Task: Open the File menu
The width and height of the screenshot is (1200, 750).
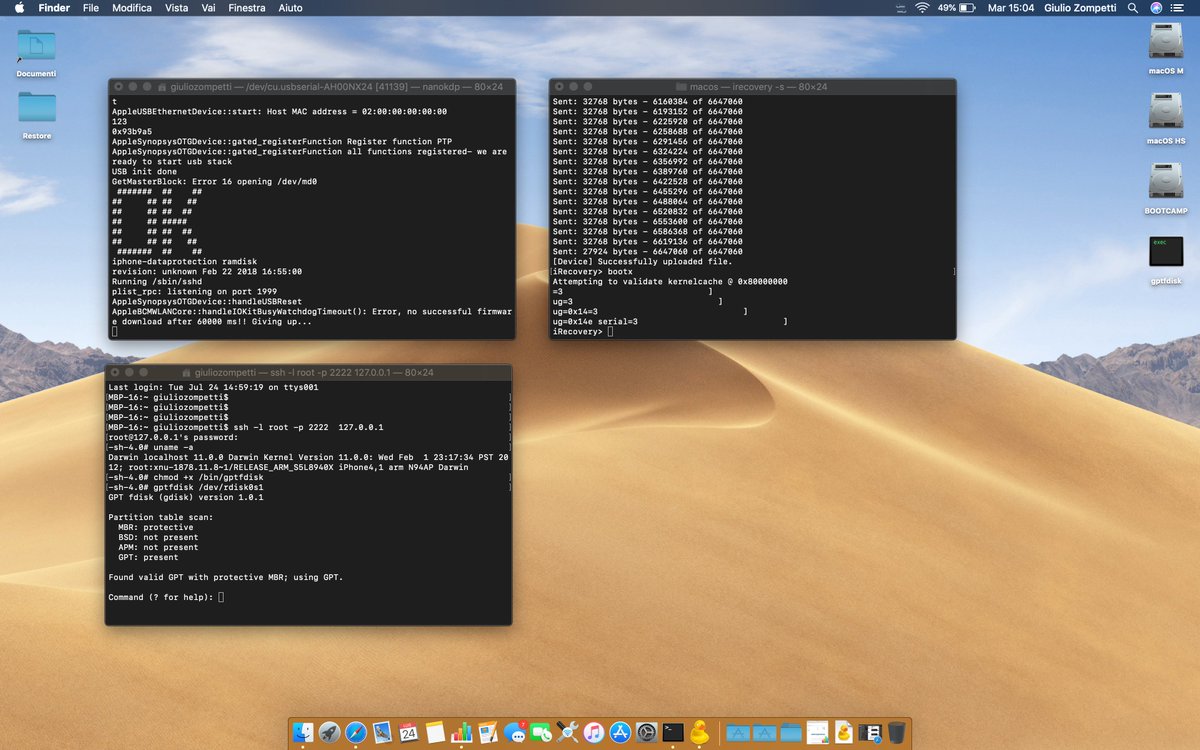Action: [91, 7]
